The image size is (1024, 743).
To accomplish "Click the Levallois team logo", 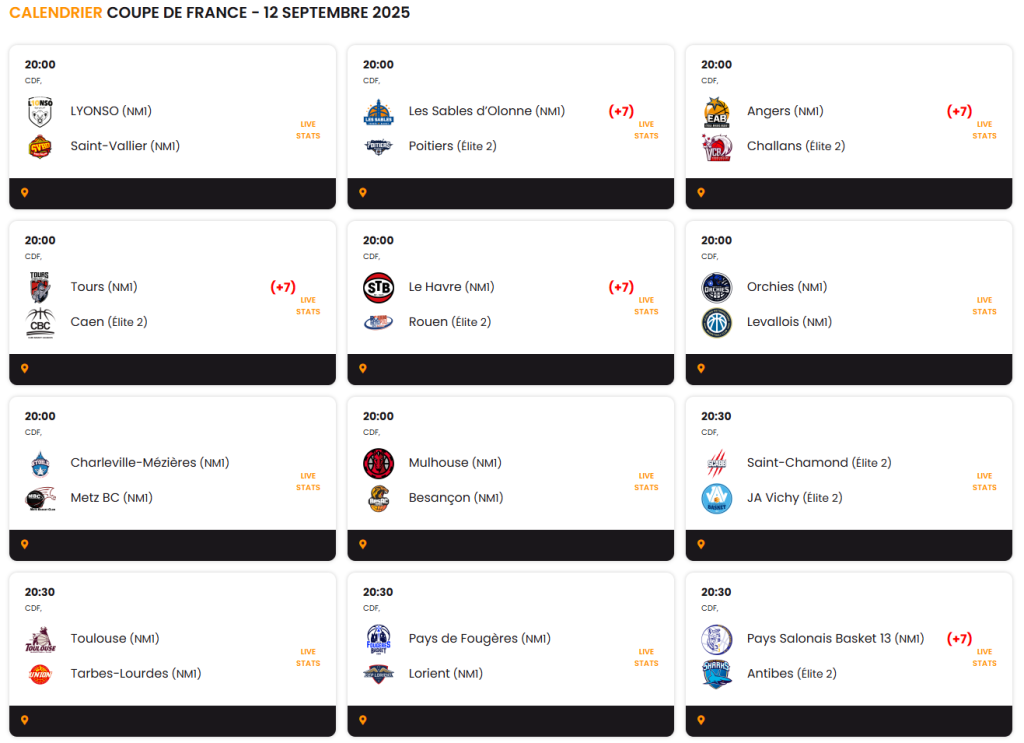I will [716, 323].
